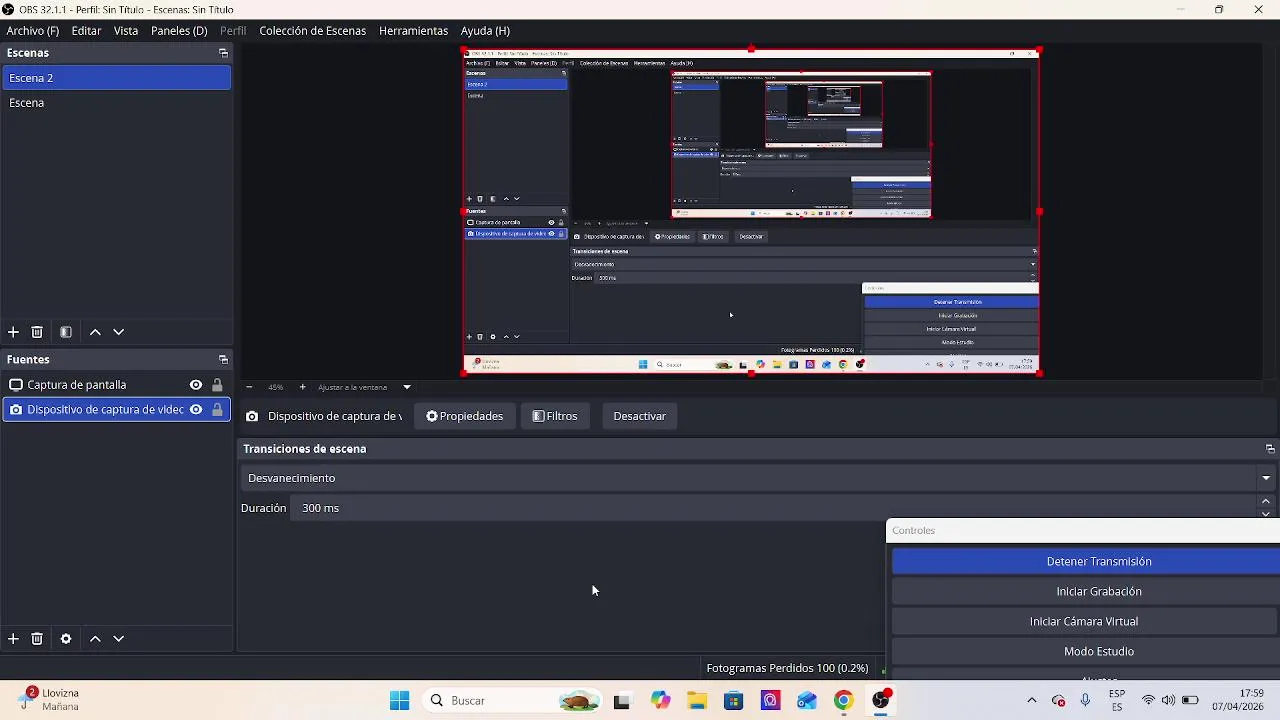Click the OBS Studio taskbar icon
This screenshot has height=720, width=1280.
click(x=881, y=701)
